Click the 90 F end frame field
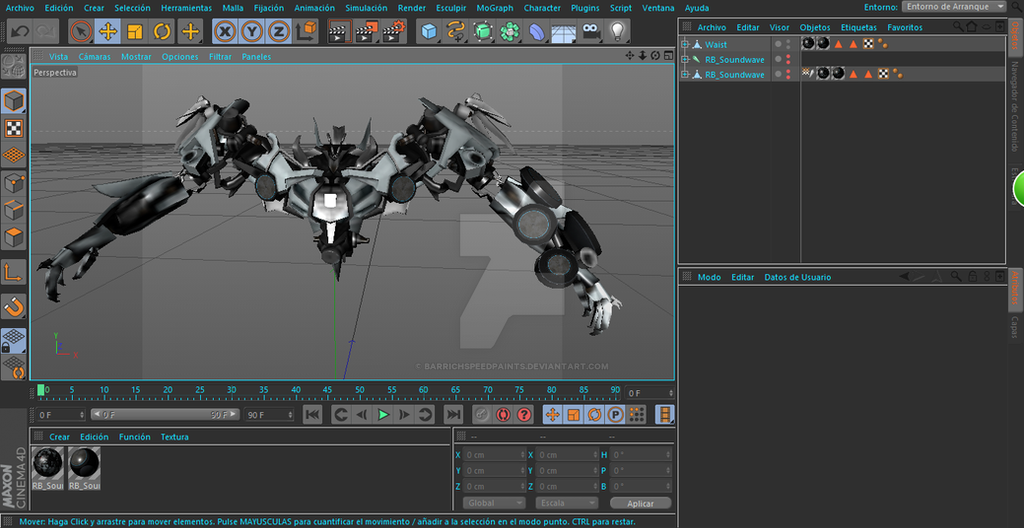Viewport: 1024px width, 528px height. [x=269, y=414]
